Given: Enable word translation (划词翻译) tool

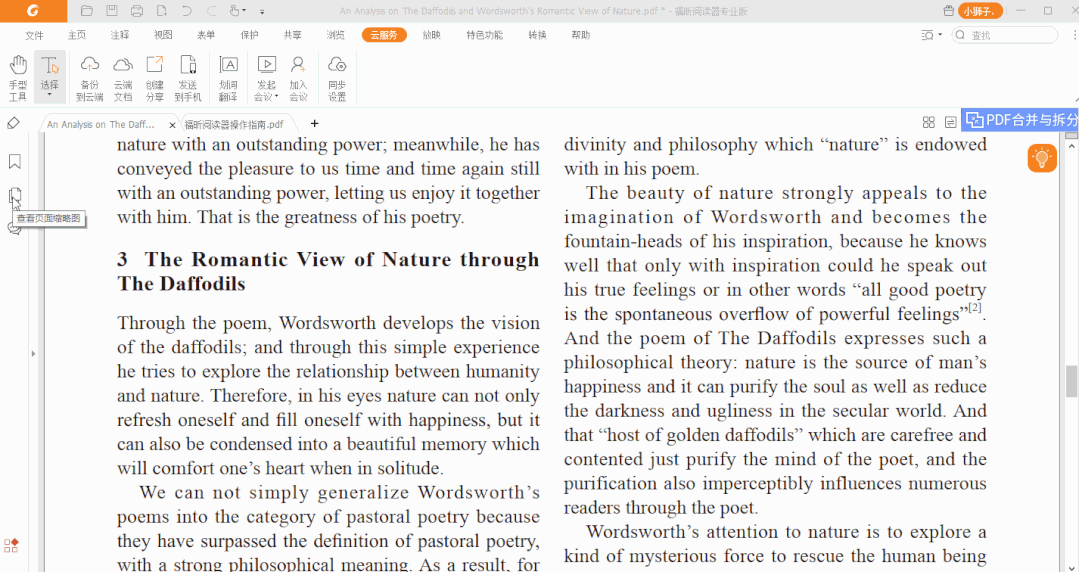Looking at the screenshot, I should 229,77.
